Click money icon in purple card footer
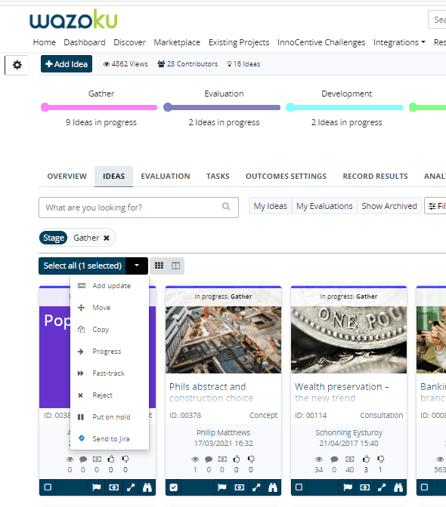Image resolution: width=446 pixels, height=507 pixels. pos(114,487)
